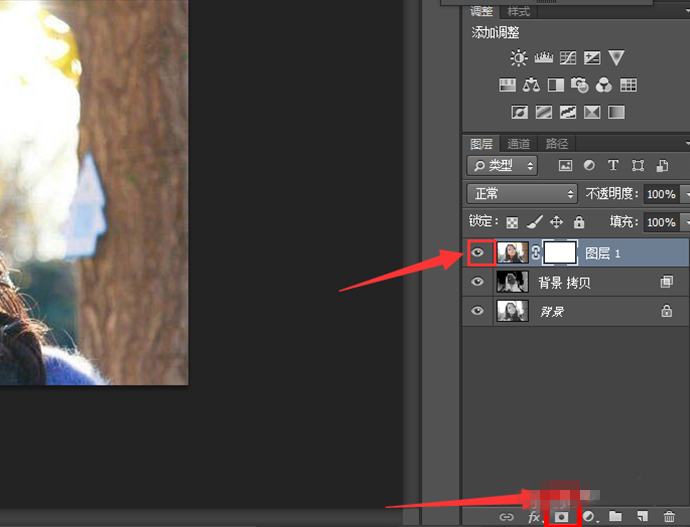Screen dimensions: 690x527
Task: Create a new layer group
Action: [615, 516]
